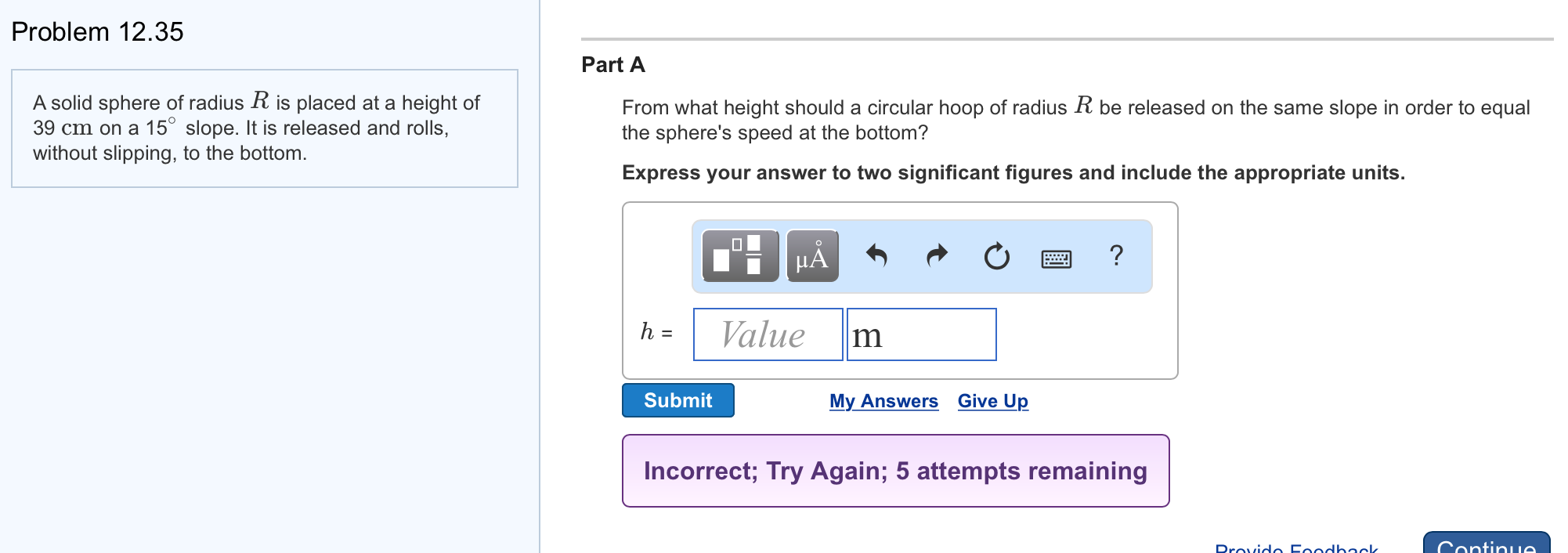This screenshot has height=553, width=1568.
Task: Click the undo arrow in answer toolbar
Action: tap(876, 255)
